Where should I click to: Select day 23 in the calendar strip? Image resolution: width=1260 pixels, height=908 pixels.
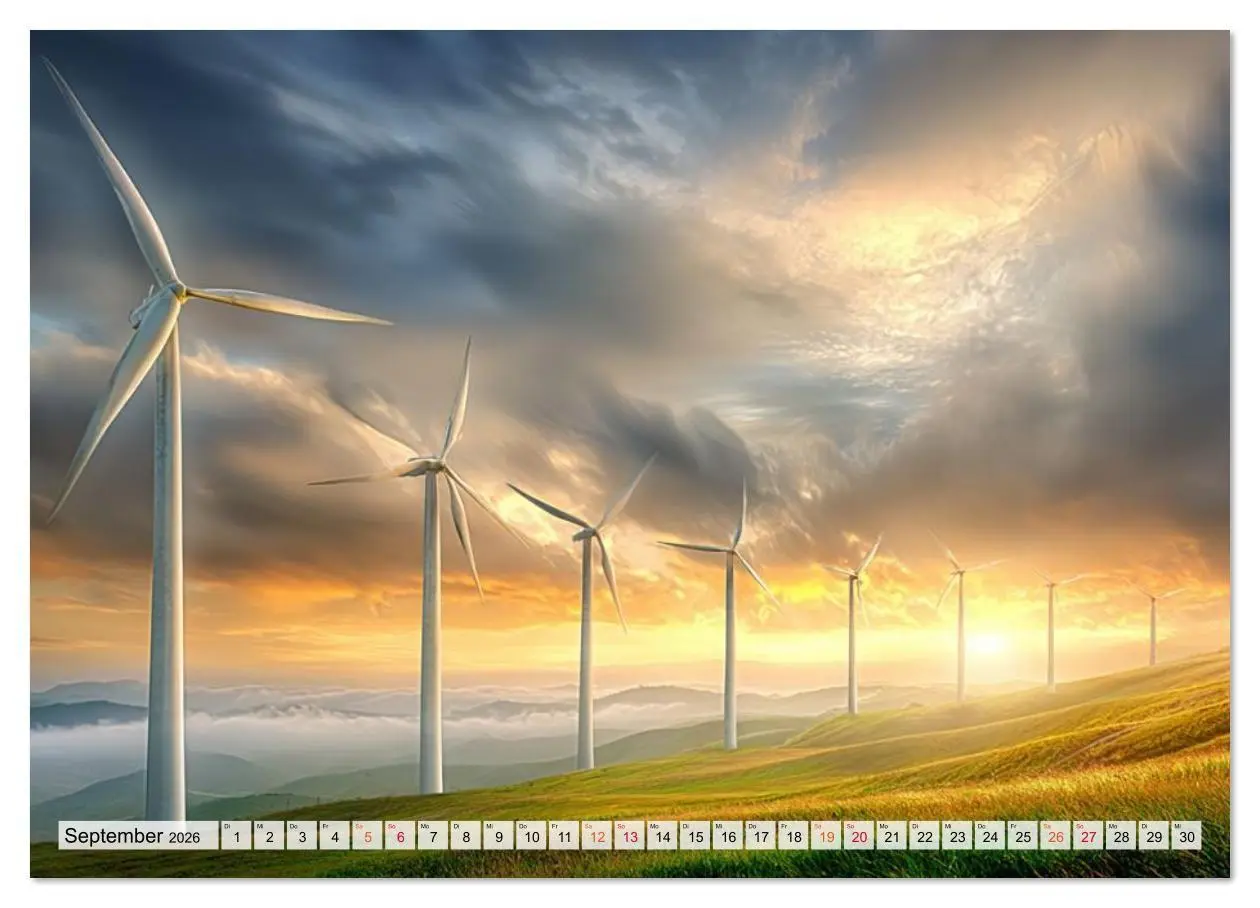957,836
